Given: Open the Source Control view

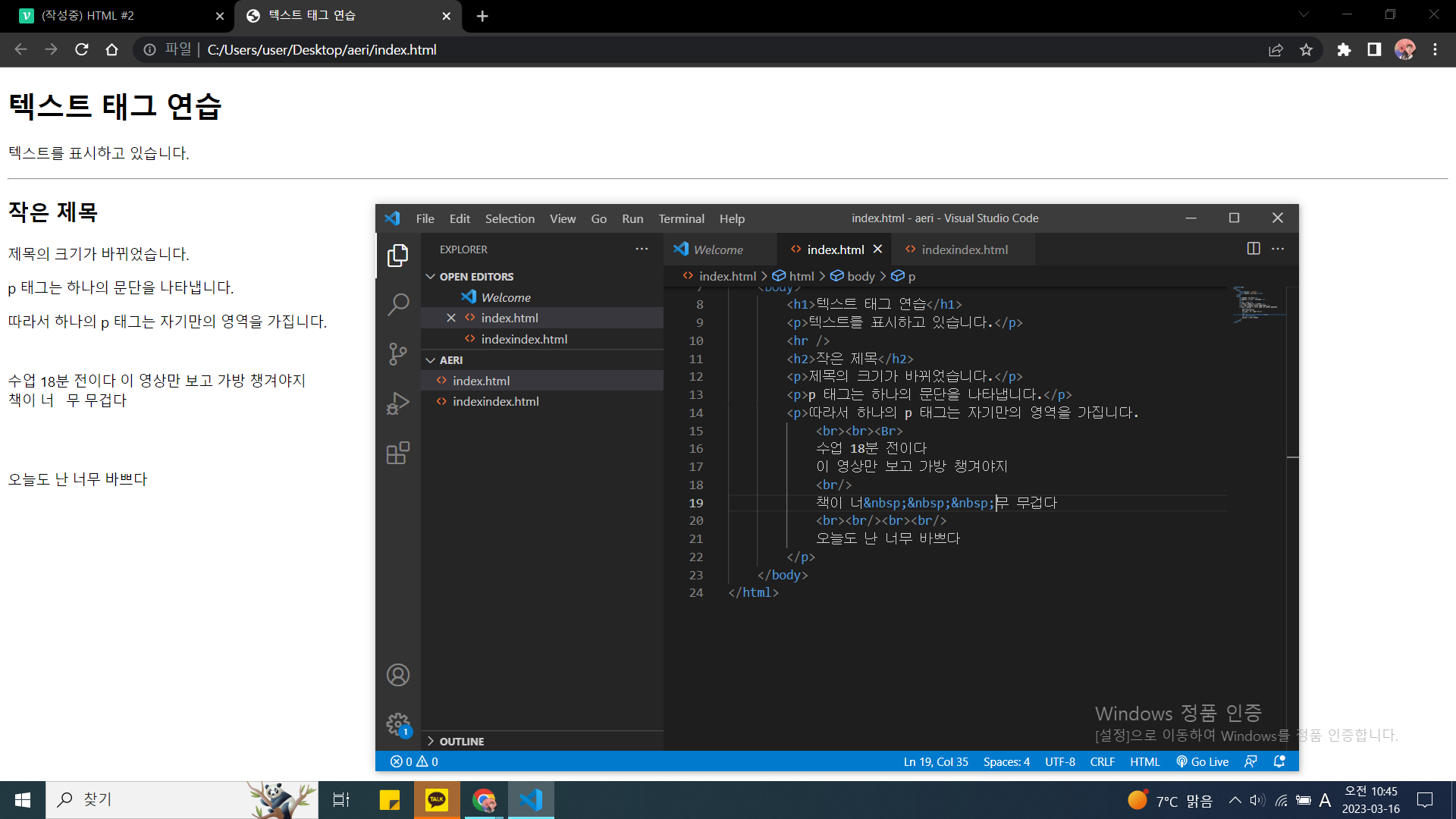Looking at the screenshot, I should pos(397,354).
